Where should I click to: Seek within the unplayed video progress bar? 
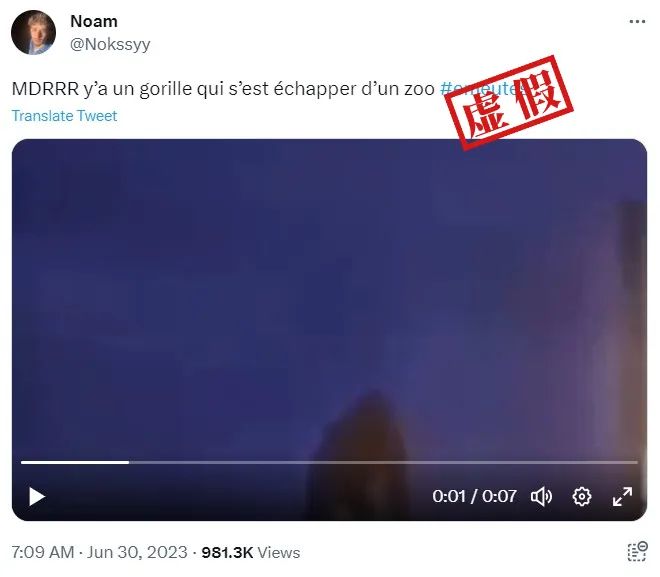pyautogui.click(x=383, y=462)
